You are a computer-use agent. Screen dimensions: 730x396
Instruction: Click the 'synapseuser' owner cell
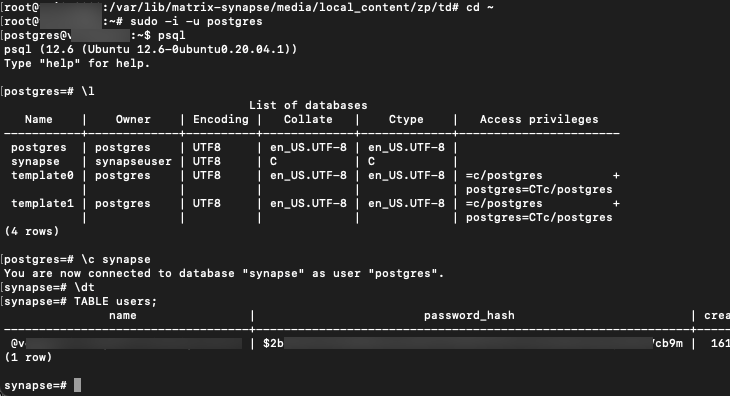tap(133, 161)
